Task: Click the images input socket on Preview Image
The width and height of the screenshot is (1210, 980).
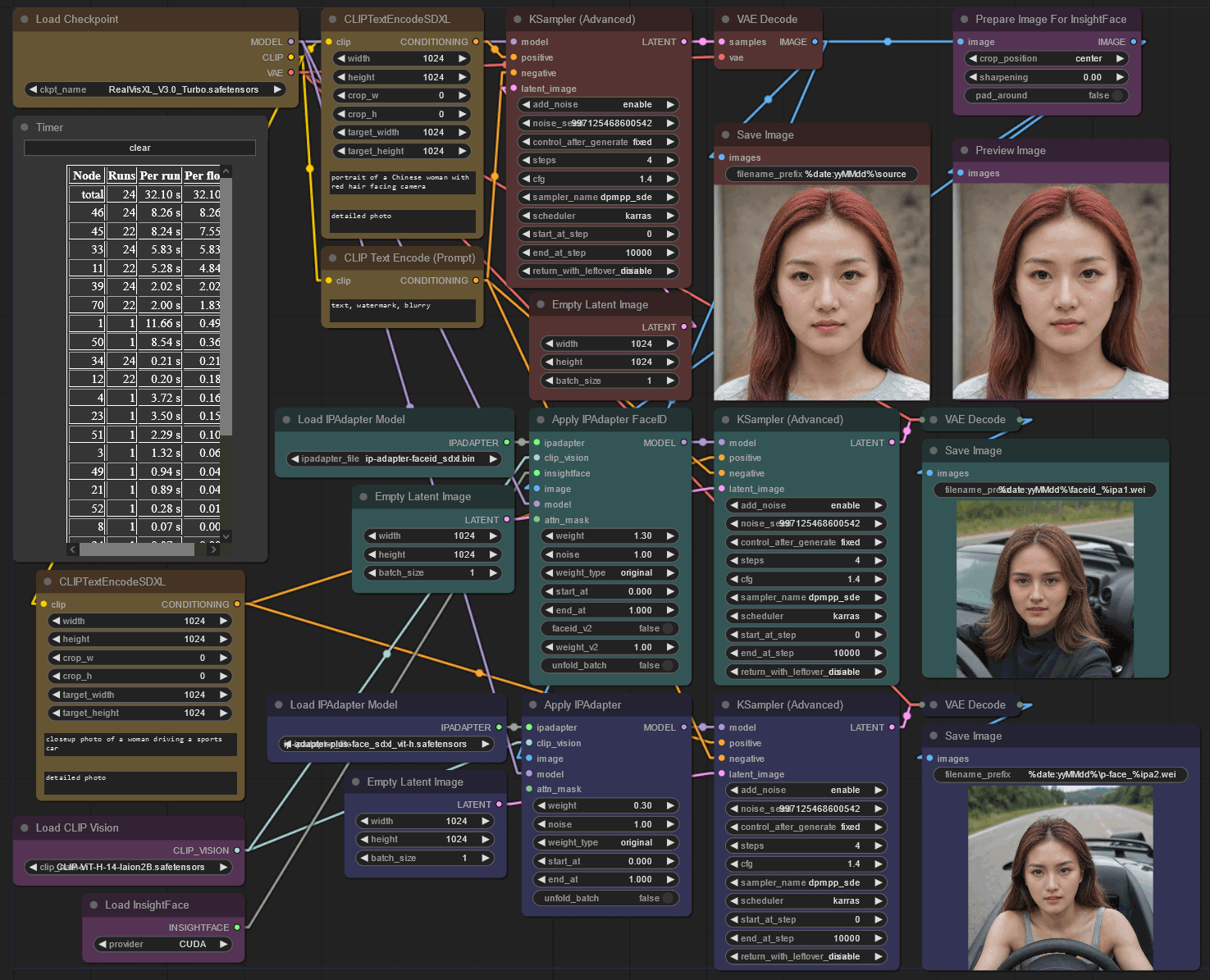Action: click(x=960, y=173)
